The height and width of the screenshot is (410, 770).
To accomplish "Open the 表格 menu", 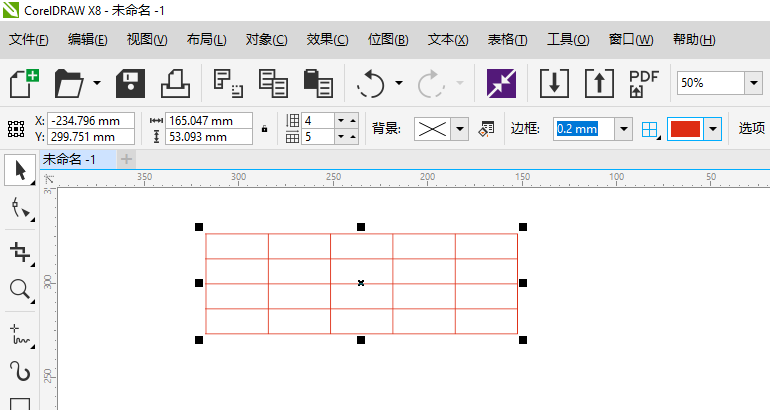I will [x=507, y=40].
